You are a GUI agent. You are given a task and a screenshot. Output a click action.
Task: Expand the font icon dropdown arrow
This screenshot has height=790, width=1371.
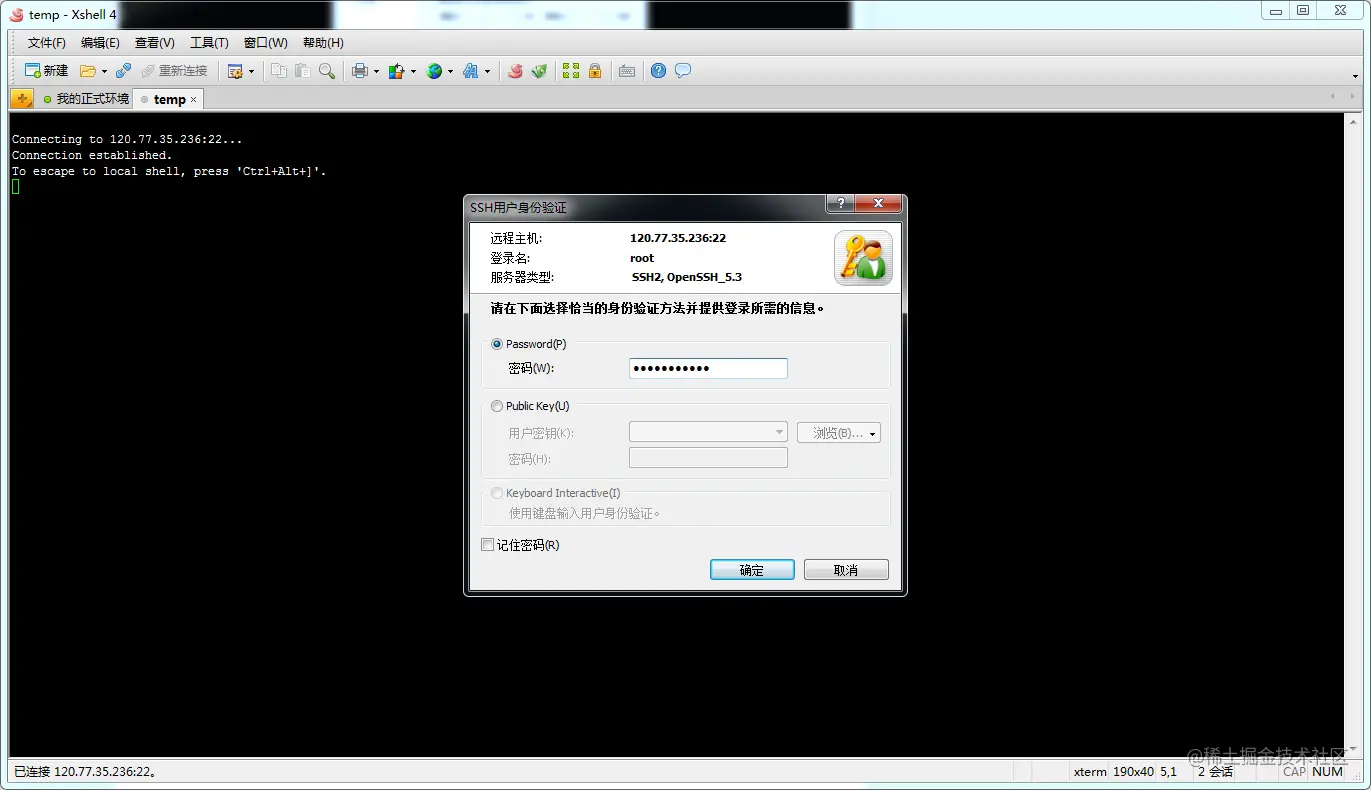[x=487, y=71]
